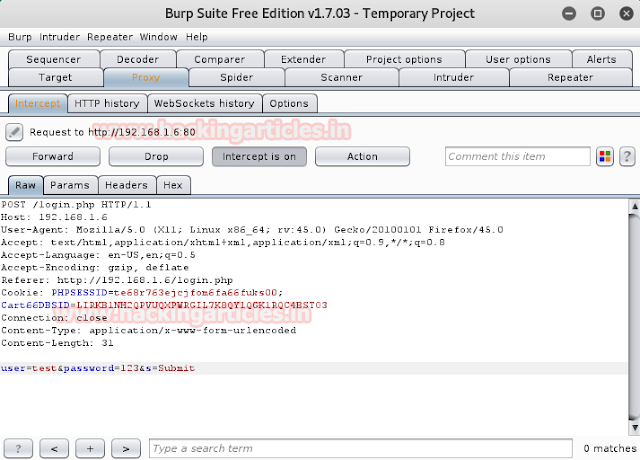Click the Forward button
Image resolution: width=640 pixels, height=460 pixels.
tap(53, 156)
